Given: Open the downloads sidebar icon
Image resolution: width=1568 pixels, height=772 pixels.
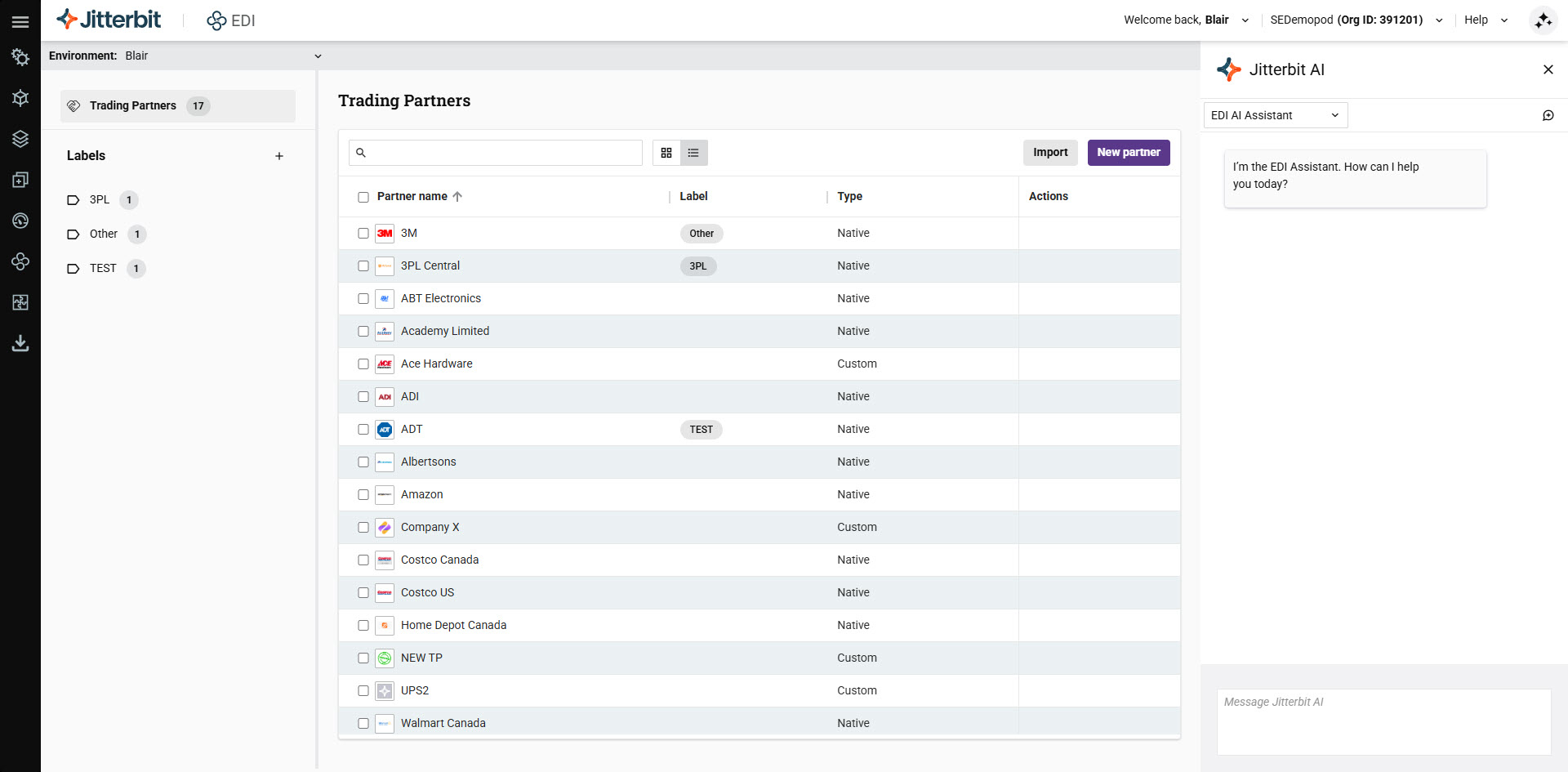Looking at the screenshot, I should pos(20,343).
